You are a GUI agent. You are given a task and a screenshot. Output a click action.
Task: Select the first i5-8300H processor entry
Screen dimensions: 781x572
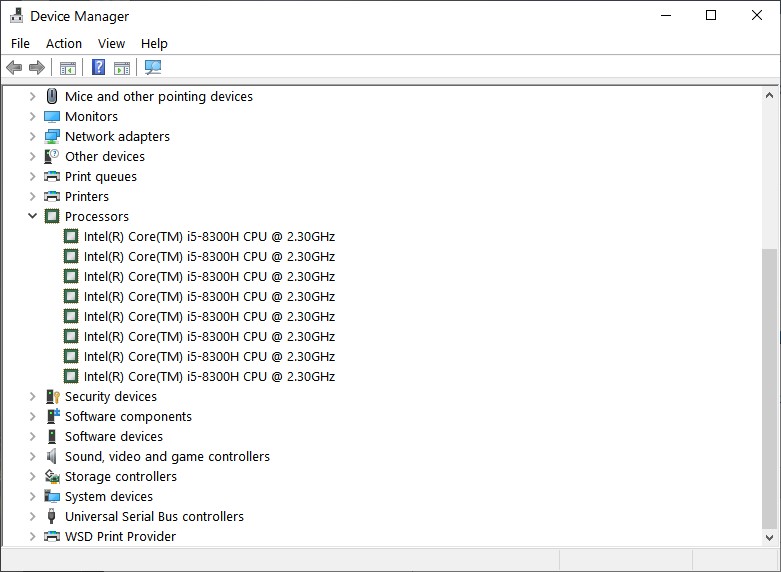coord(209,237)
